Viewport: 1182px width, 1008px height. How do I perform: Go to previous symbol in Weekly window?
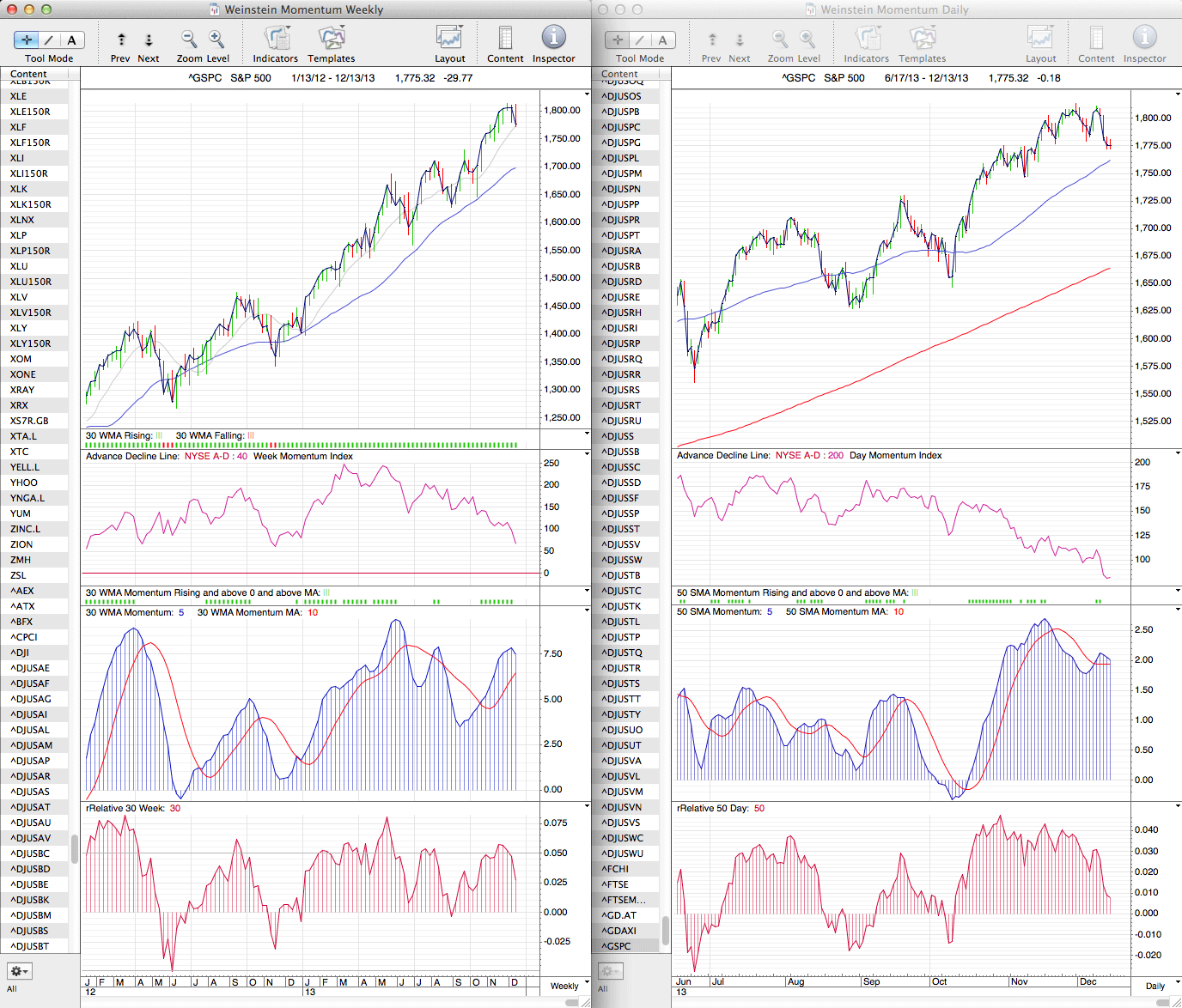point(121,40)
